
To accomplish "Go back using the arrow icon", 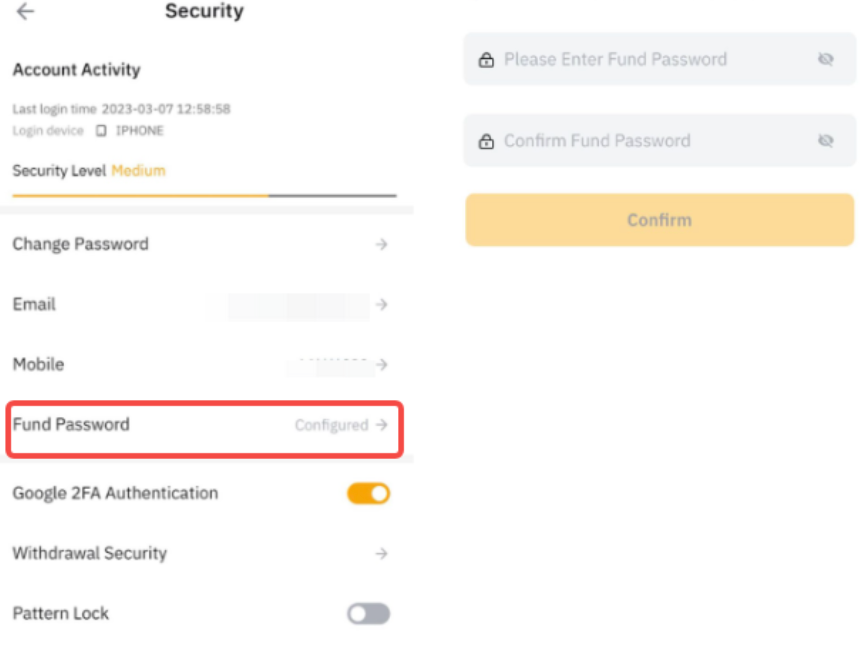I will click(26, 12).
